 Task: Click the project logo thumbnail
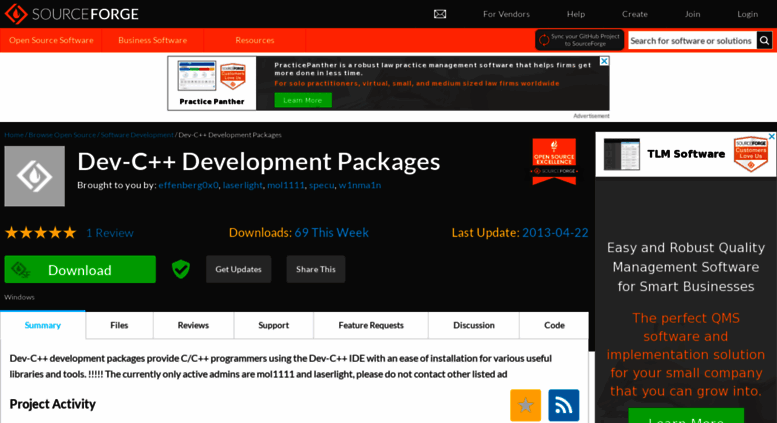35,176
